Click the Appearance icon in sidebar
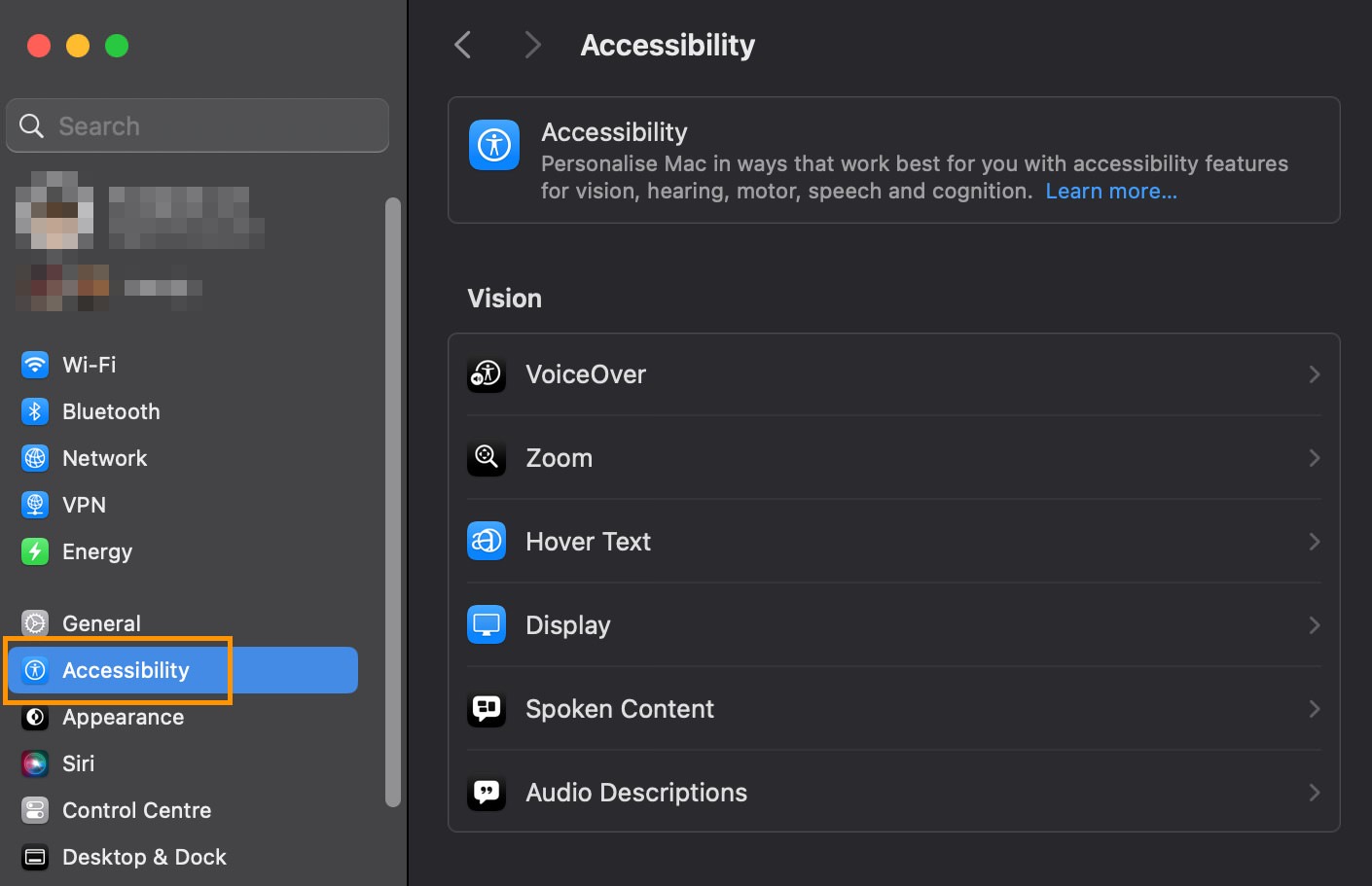This screenshot has width=1372, height=886. pyautogui.click(x=35, y=717)
